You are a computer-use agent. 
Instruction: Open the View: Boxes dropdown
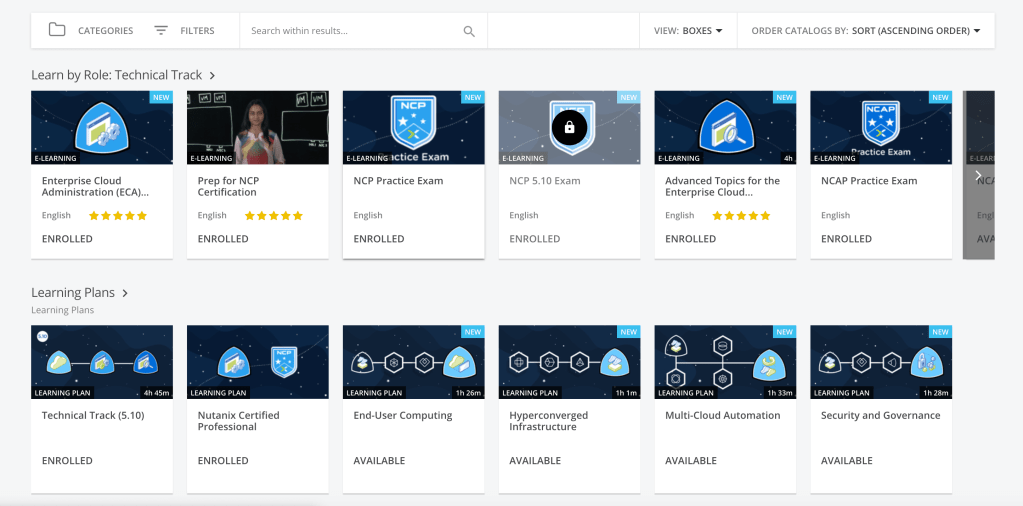click(x=688, y=31)
